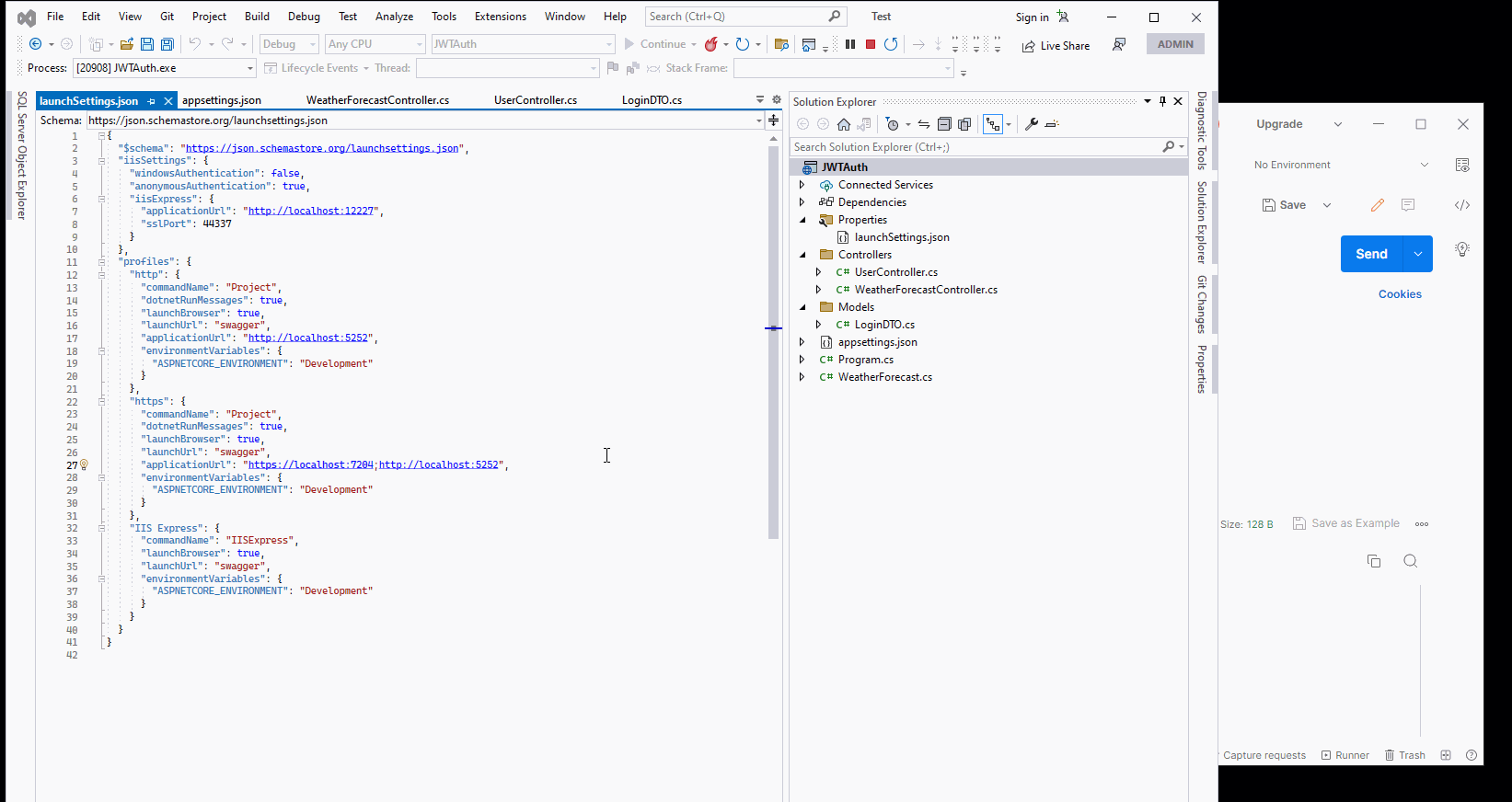Screen dimensions: 1512x802
Task: Switch to LoginDTO.cs editor tab
Action: (652, 100)
